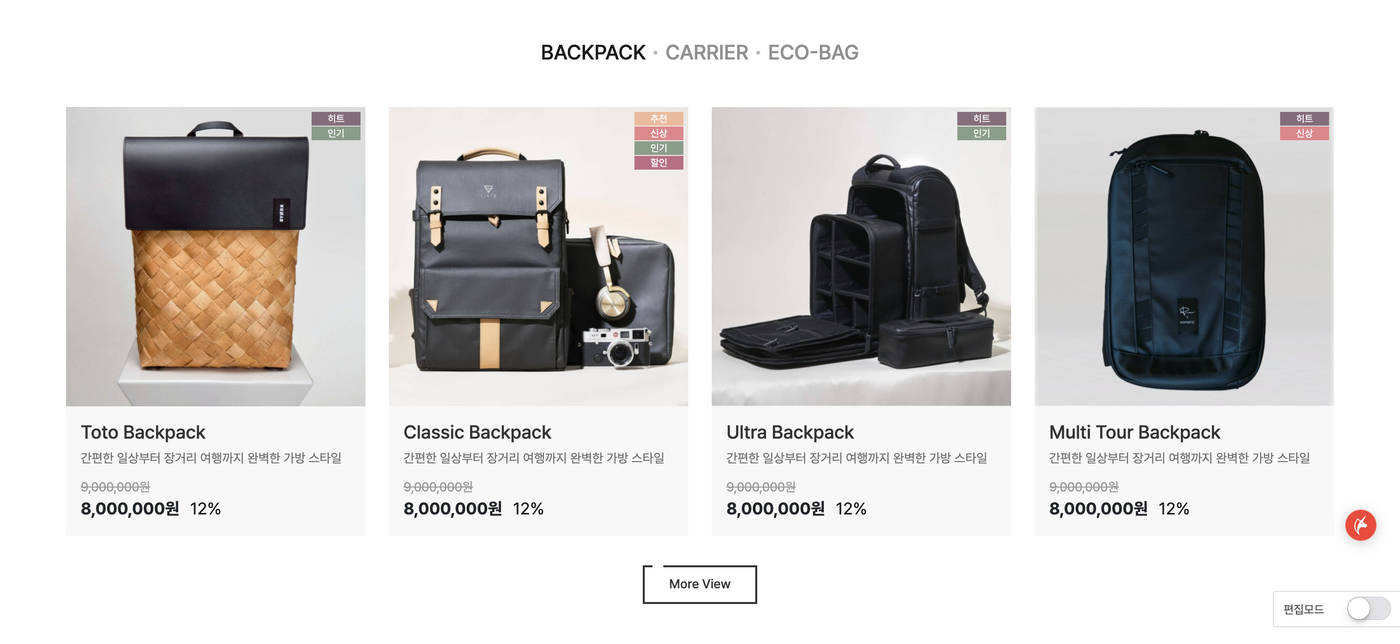Click the 할인 badge on Classic Backpack
This screenshot has height=644, width=1400.
coord(659,162)
